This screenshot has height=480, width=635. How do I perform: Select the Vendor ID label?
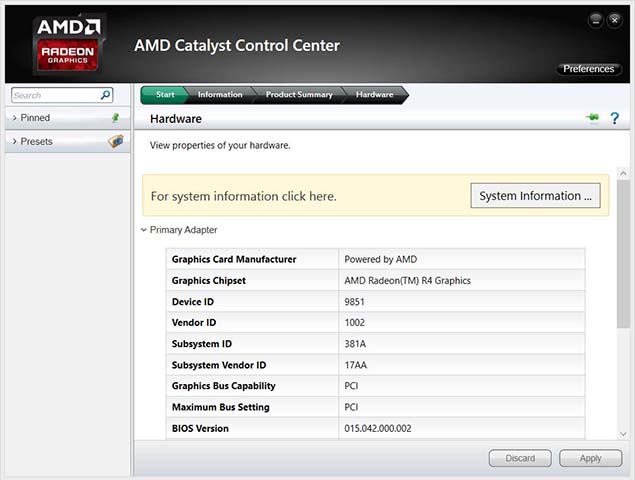pos(194,322)
